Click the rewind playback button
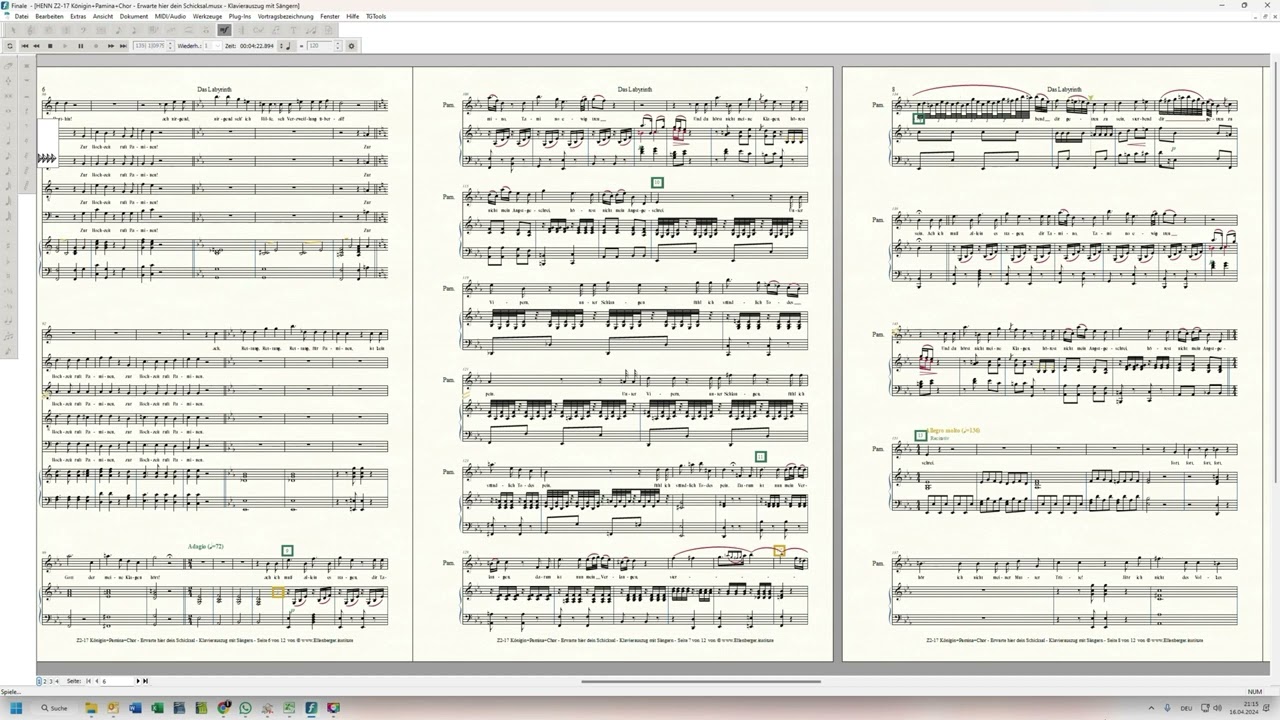 coord(37,46)
